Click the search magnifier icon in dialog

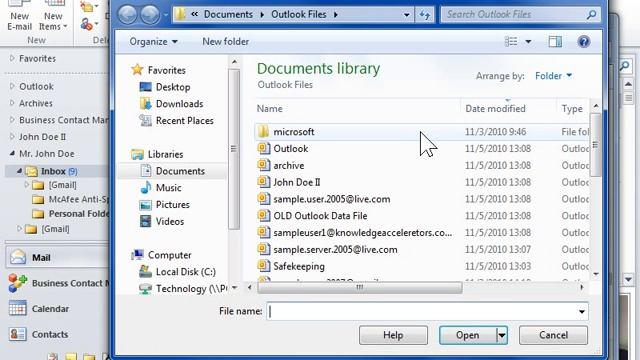click(591, 15)
